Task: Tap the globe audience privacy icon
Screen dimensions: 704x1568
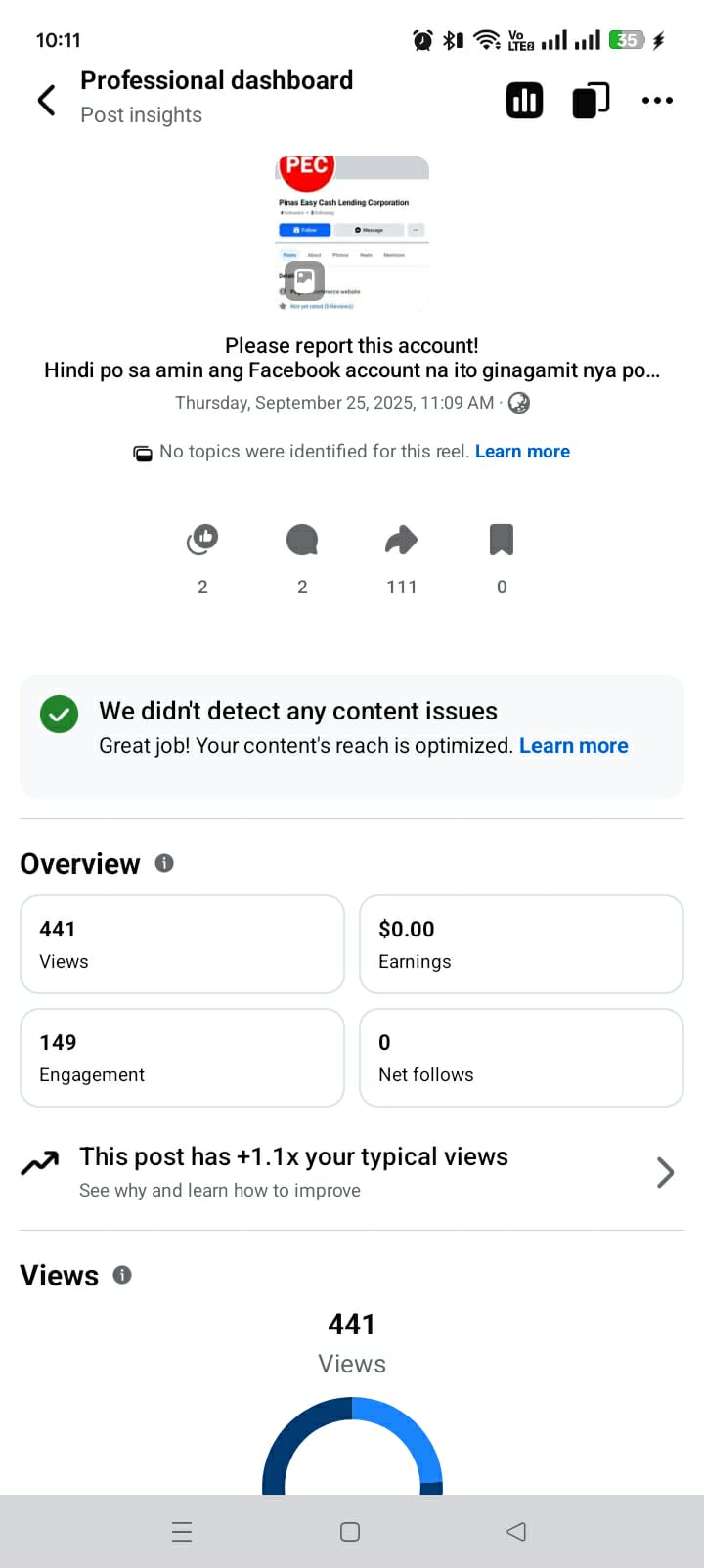Action: 519,403
